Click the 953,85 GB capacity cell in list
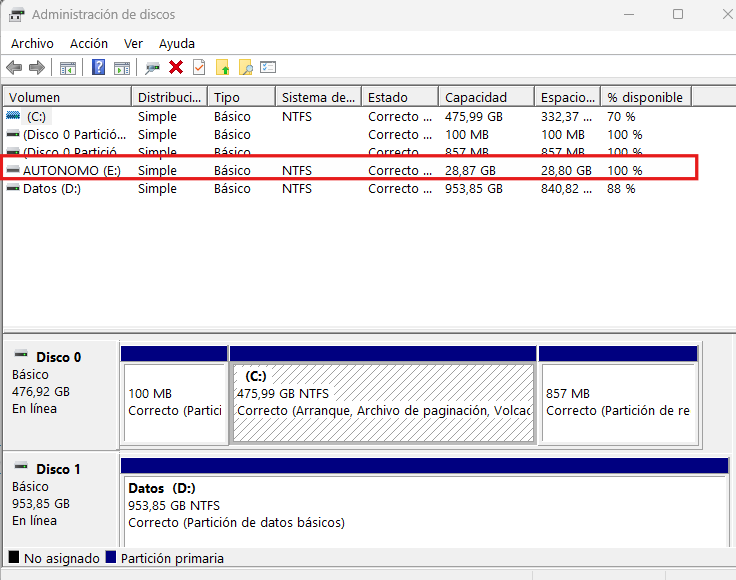The height and width of the screenshot is (580, 736). 474,189
